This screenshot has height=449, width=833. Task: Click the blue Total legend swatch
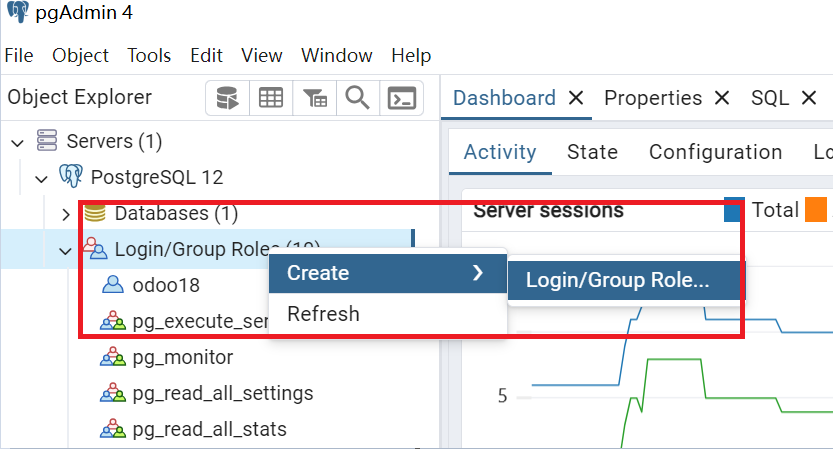point(733,209)
